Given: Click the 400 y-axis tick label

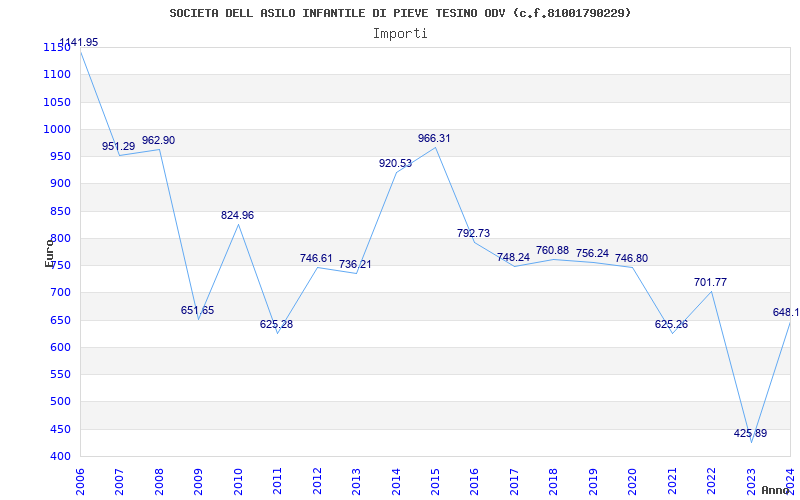Looking at the screenshot, I should click(60, 456).
